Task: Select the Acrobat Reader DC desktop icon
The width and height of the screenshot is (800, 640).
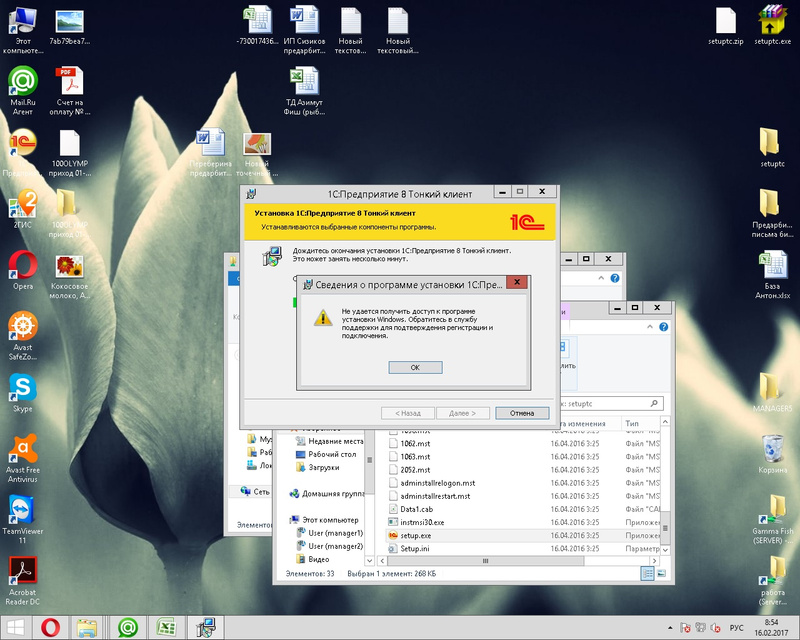Action: 22,572
